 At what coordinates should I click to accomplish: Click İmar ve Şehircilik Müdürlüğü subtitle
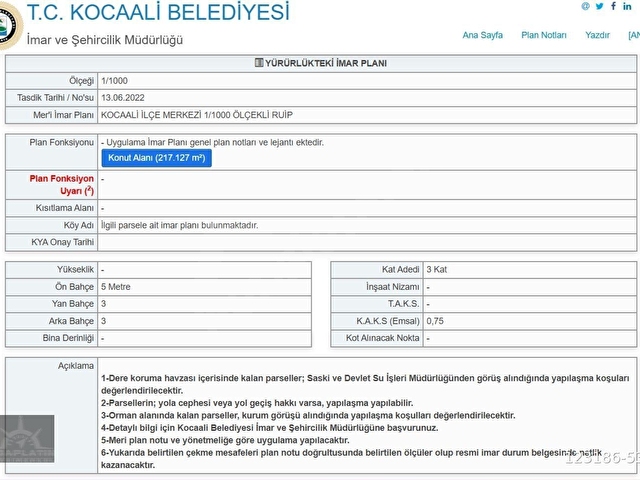click(x=105, y=40)
